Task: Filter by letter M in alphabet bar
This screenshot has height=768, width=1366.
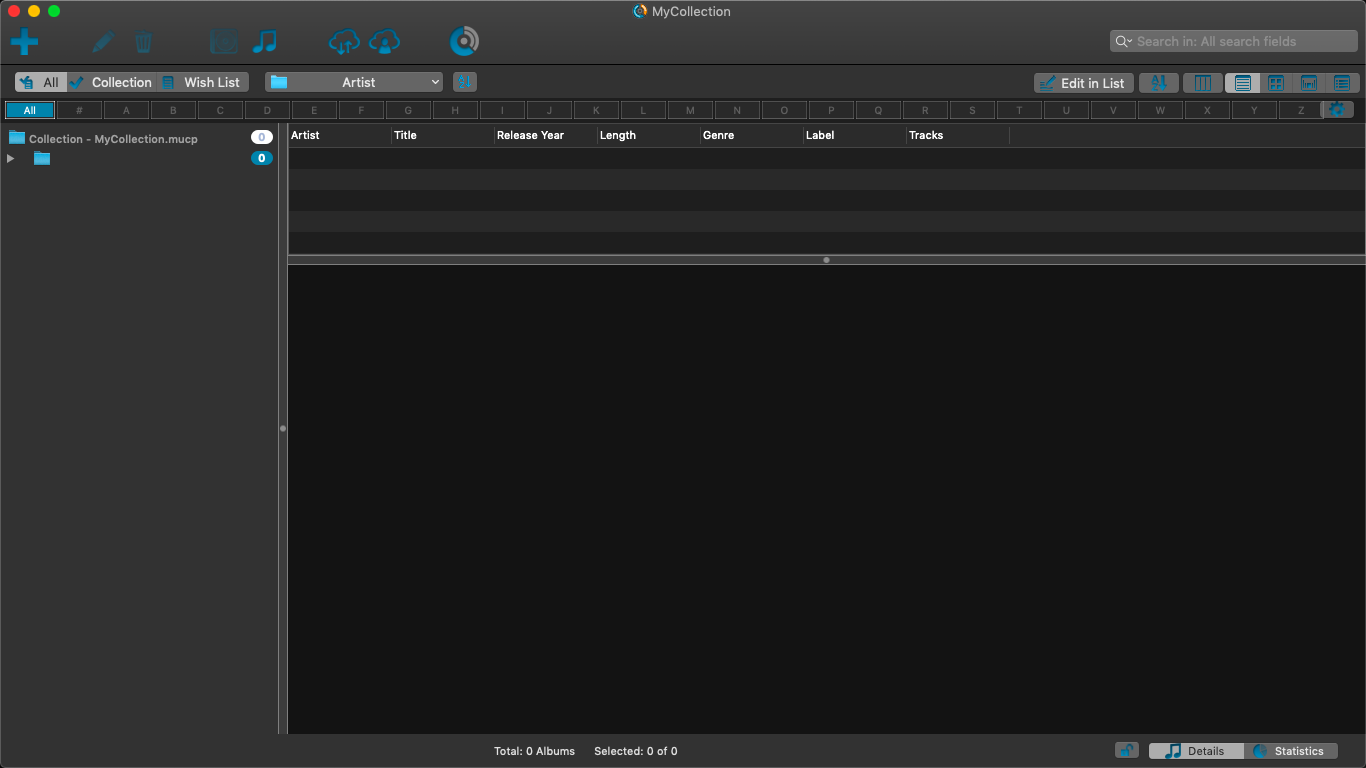Action: (690, 110)
